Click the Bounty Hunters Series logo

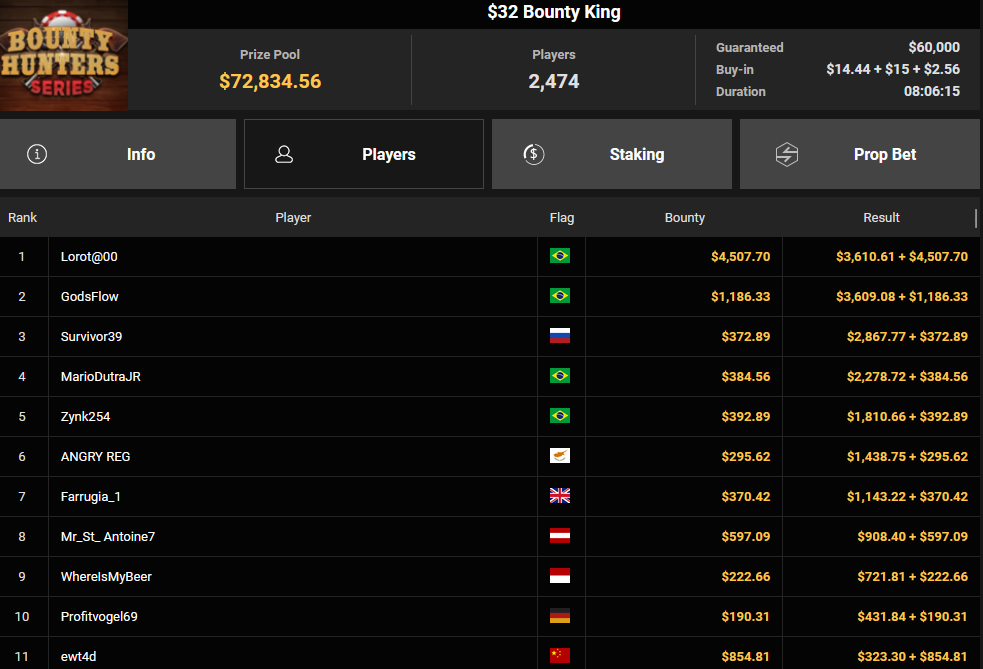pyautogui.click(x=64, y=56)
